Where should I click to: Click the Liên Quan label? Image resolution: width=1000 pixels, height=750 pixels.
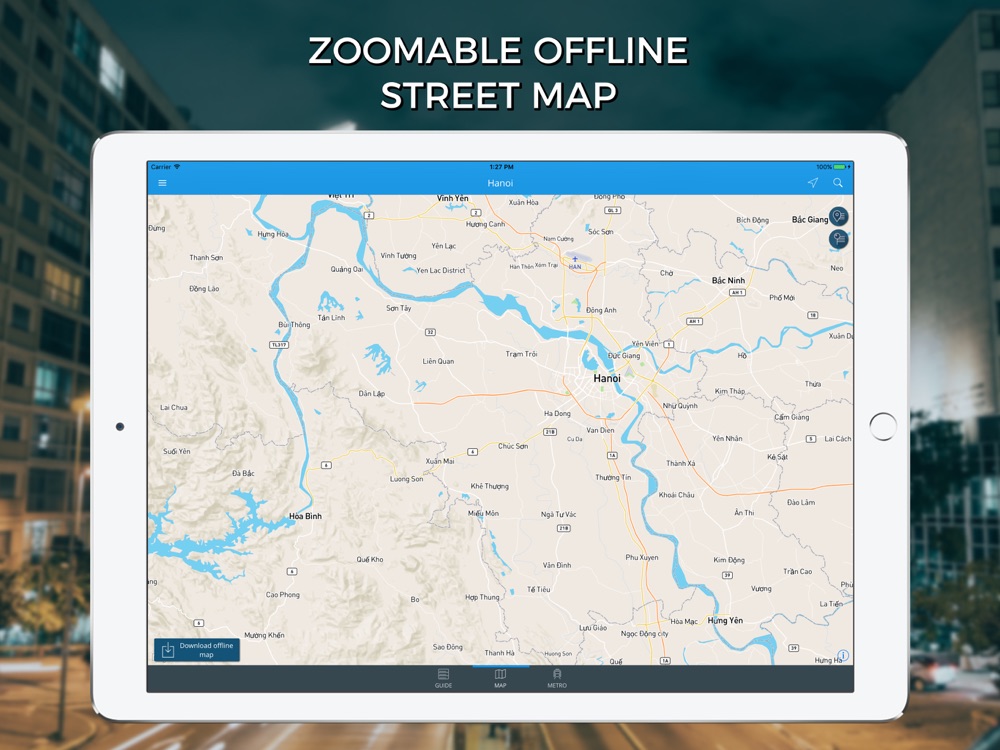pos(438,361)
